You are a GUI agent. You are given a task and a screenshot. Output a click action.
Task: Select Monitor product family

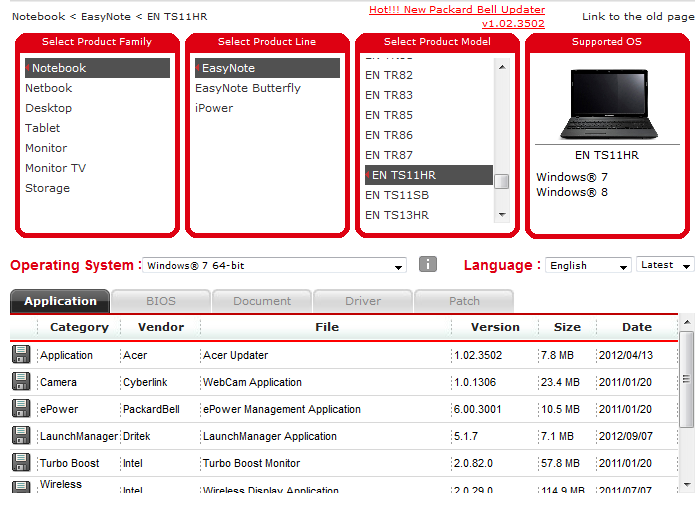[46, 148]
